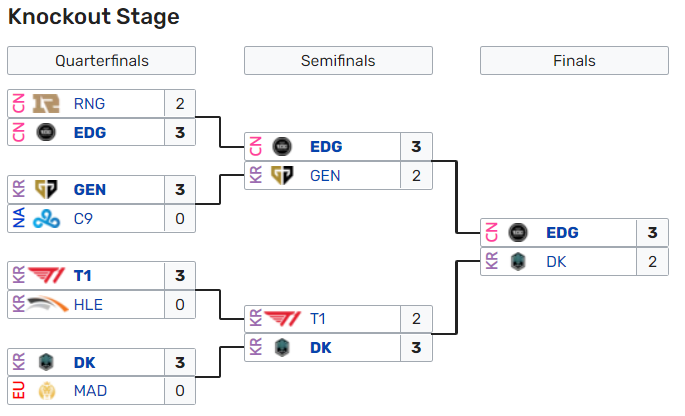Click the T1 logo in Semifinals
Image resolution: width=685 pixels, height=416 pixels.
[283, 319]
